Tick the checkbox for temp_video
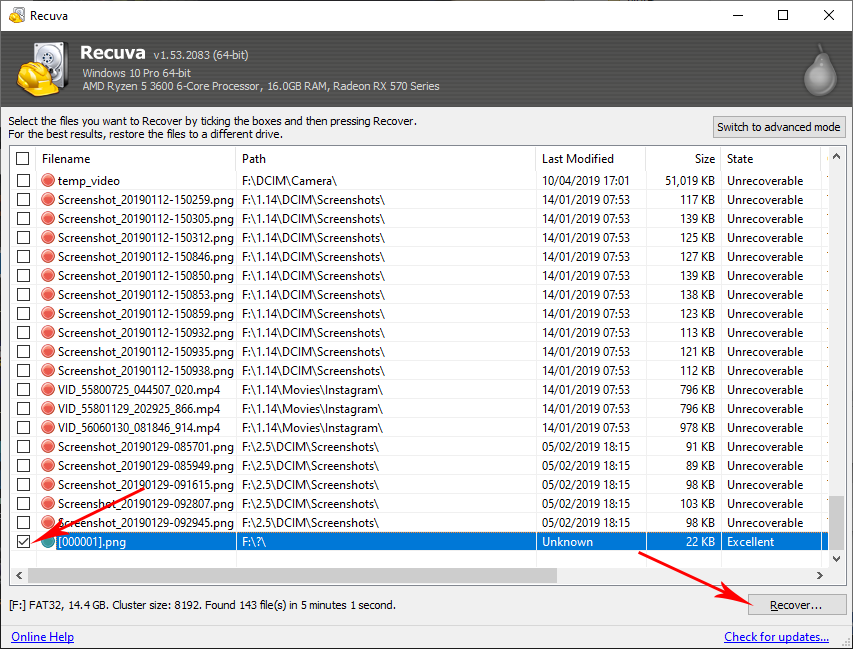Screen dimensions: 853x649 (23, 181)
